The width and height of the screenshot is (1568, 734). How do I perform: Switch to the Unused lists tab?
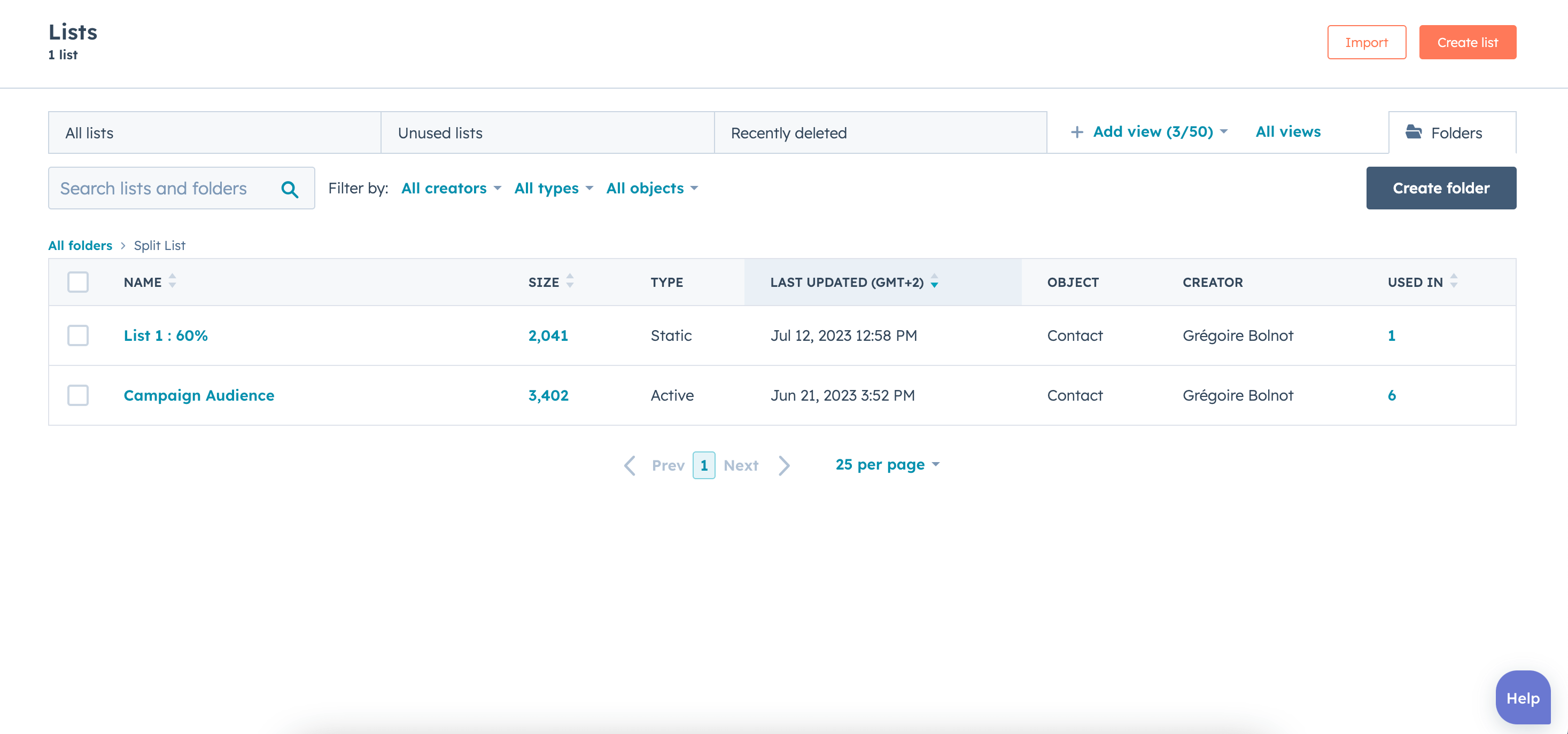click(x=547, y=132)
